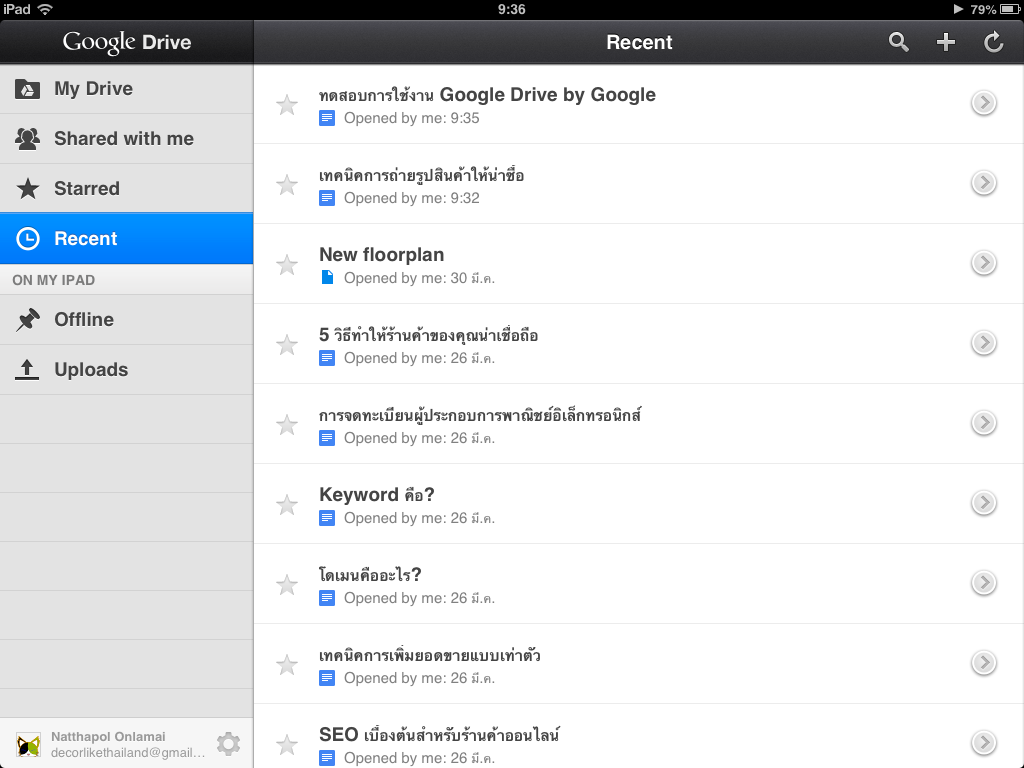Tap the account avatar picture
This screenshot has height=768, width=1024.
tap(28, 744)
